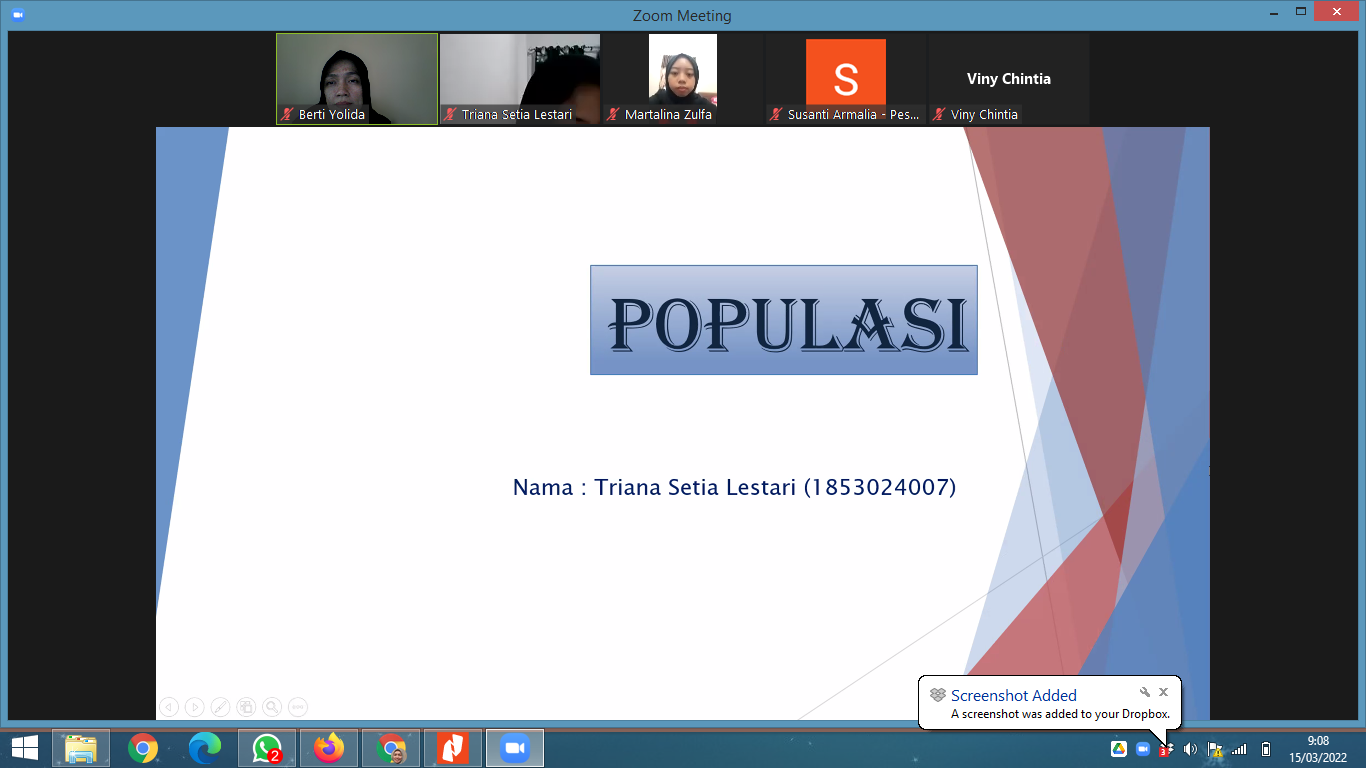Dismiss the Dropbox notification with X
Image resolution: width=1366 pixels, height=768 pixels.
[x=1163, y=692]
